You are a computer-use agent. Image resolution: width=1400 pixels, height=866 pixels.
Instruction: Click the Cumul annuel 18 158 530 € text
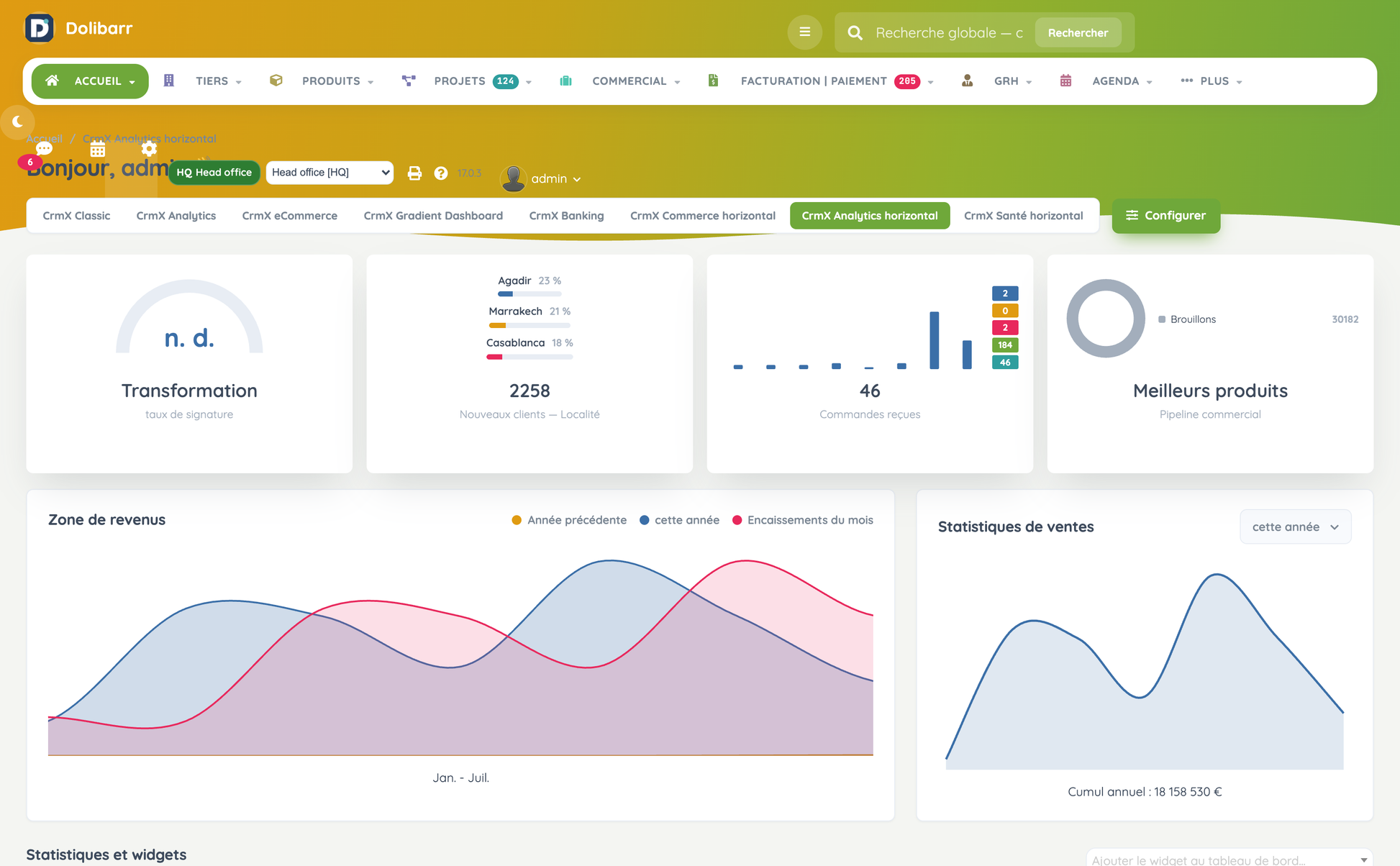(1145, 792)
